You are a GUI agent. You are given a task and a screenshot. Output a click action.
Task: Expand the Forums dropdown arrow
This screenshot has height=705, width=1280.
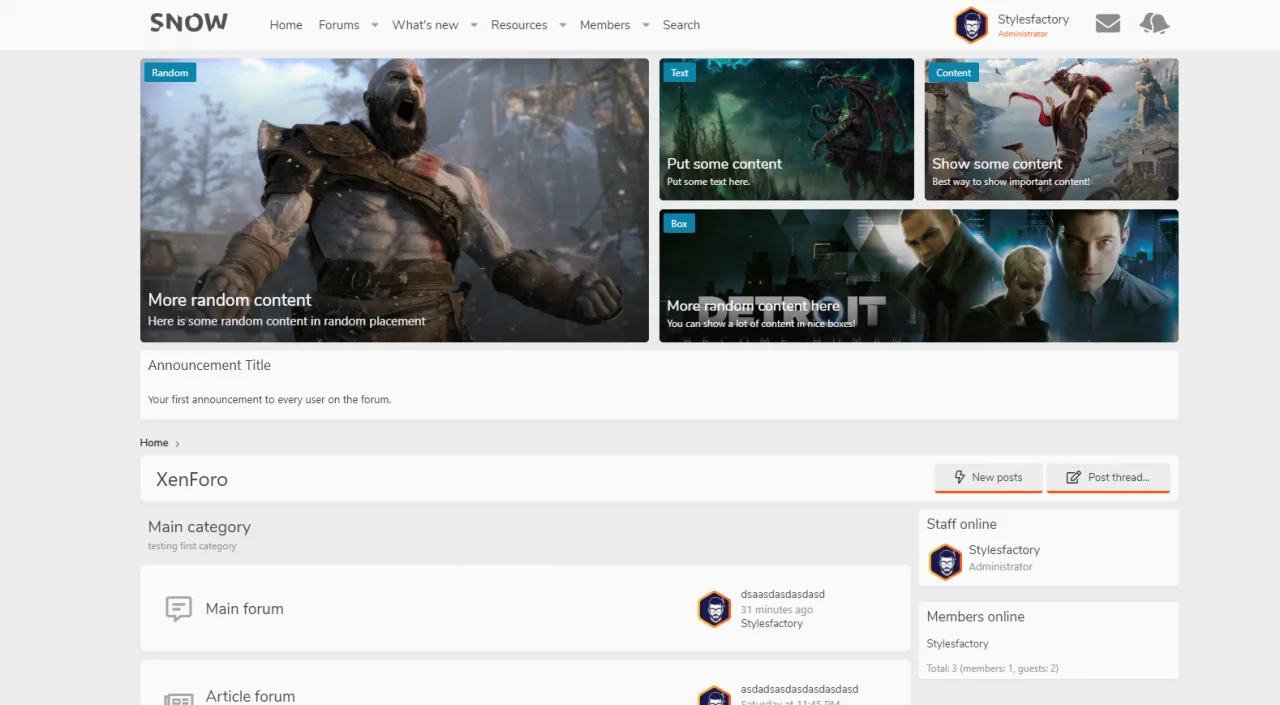[x=375, y=25]
